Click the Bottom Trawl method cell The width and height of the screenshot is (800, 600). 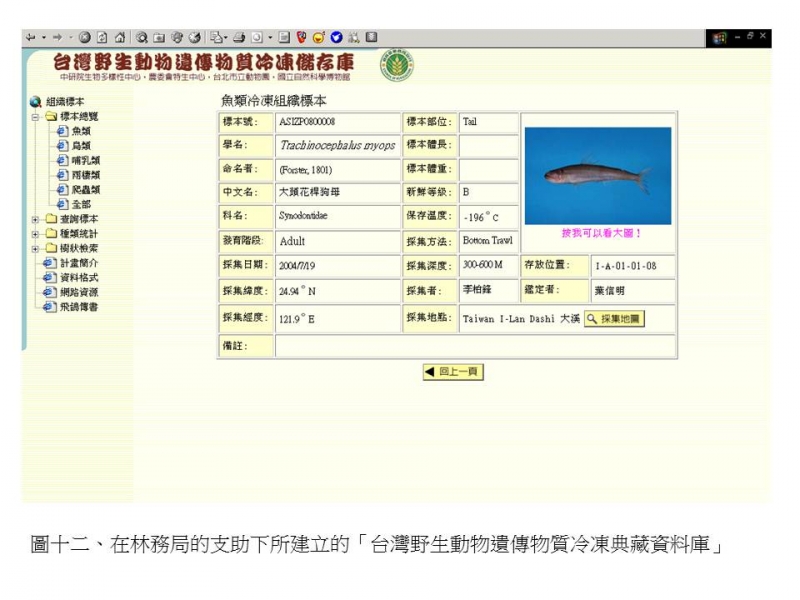coord(488,241)
